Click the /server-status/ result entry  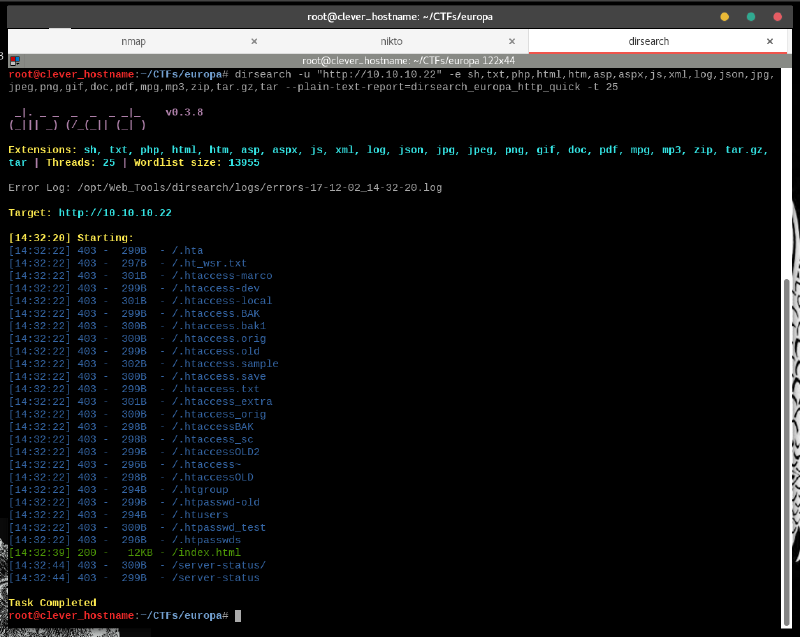218,565
